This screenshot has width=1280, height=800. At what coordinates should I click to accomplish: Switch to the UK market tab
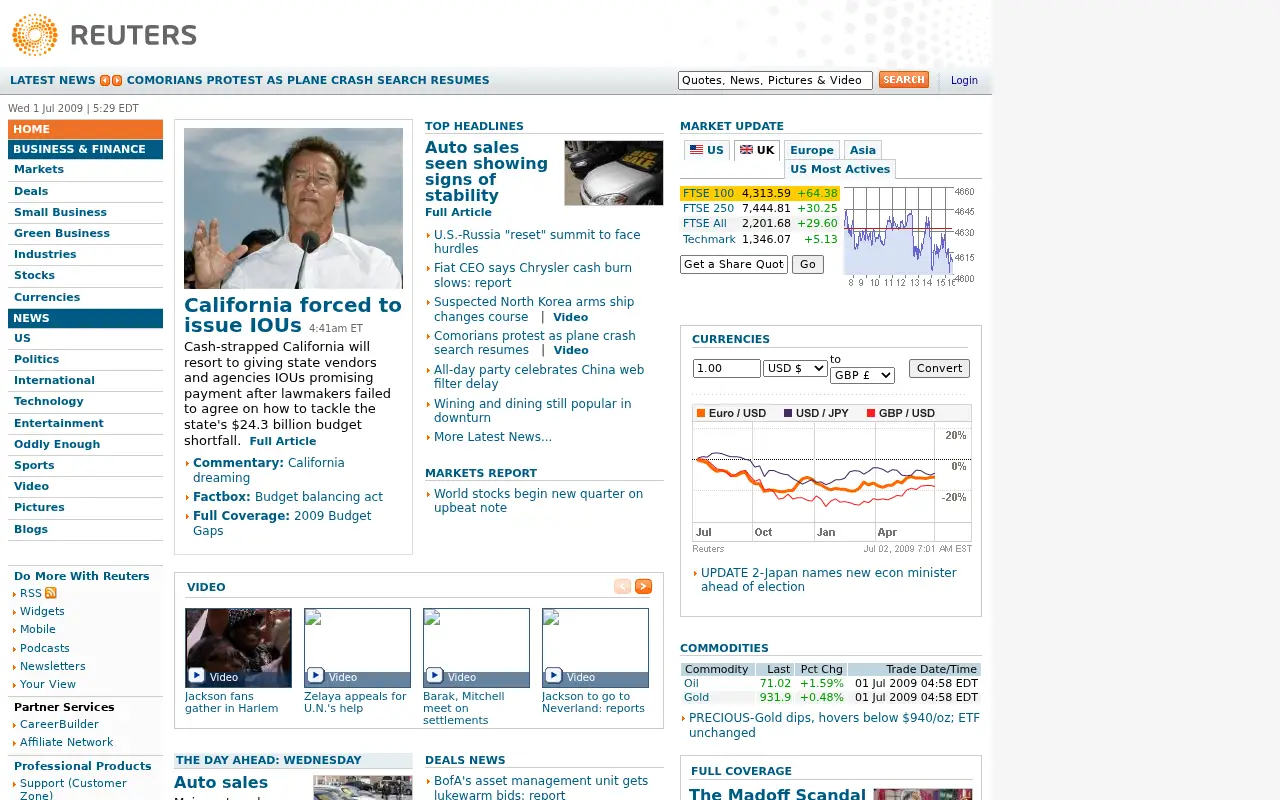point(757,150)
